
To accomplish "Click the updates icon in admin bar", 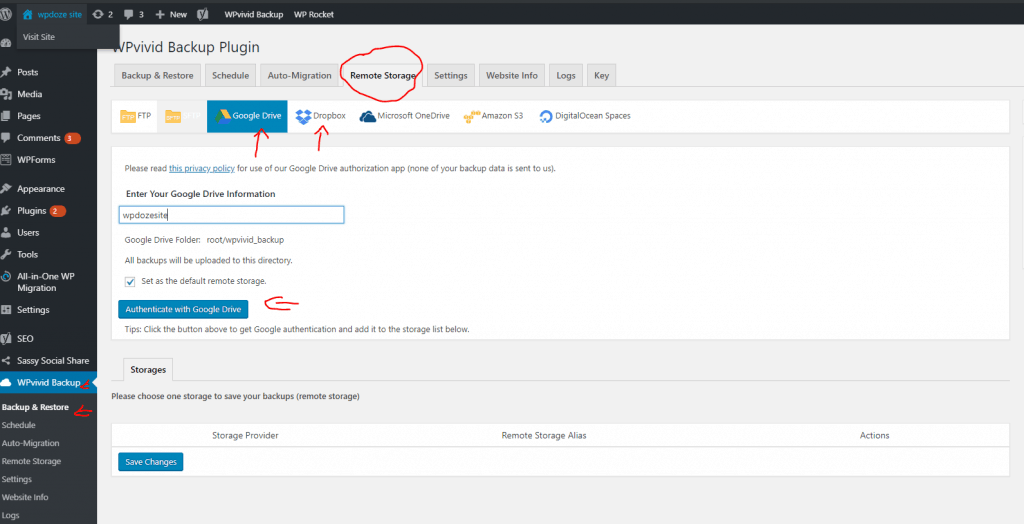I will (x=97, y=15).
